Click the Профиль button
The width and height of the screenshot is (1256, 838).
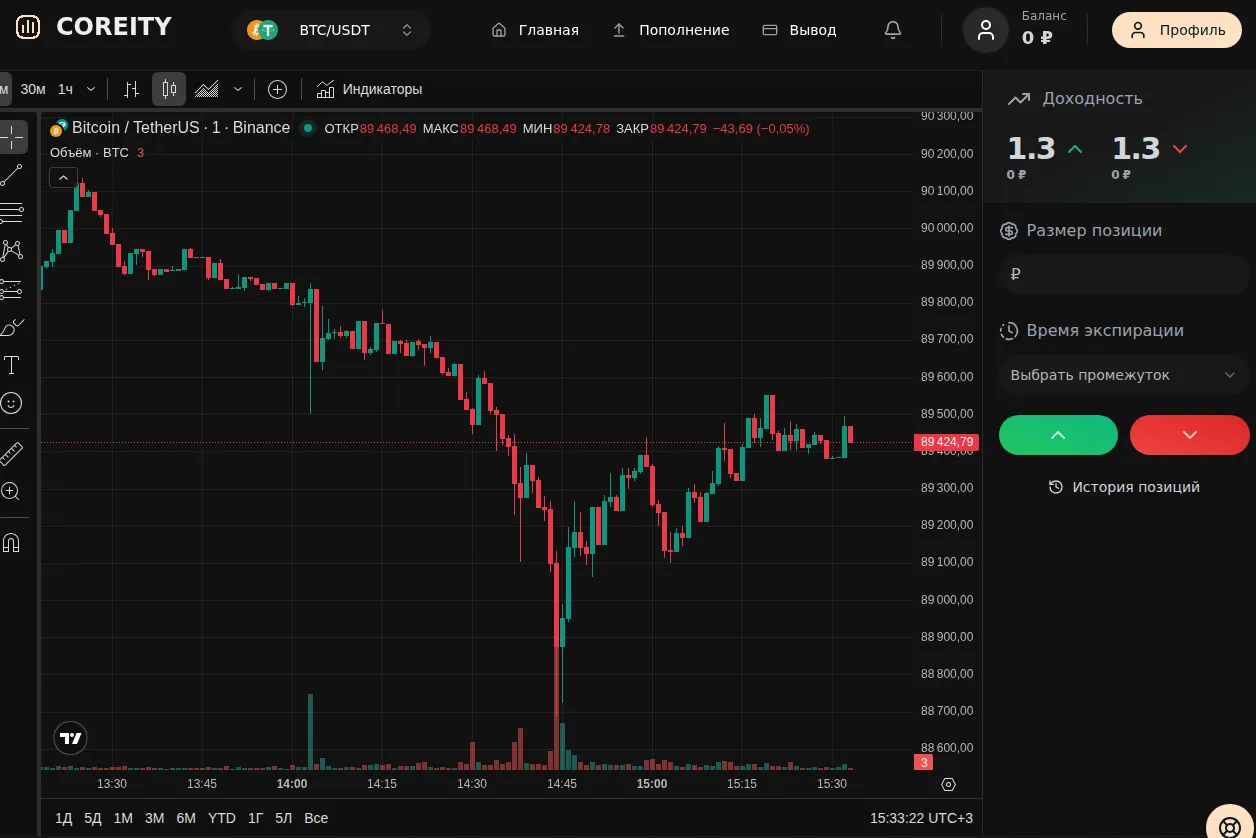tap(1177, 30)
